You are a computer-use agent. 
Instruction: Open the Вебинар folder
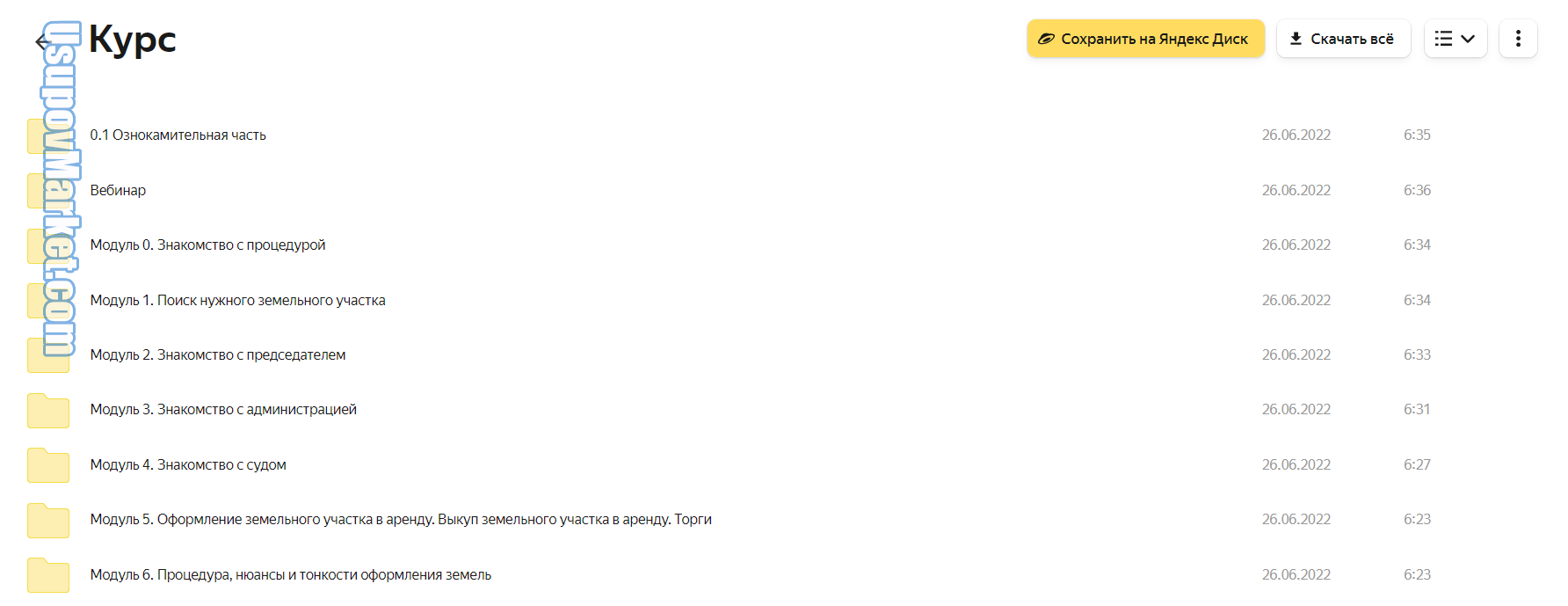[x=118, y=190]
